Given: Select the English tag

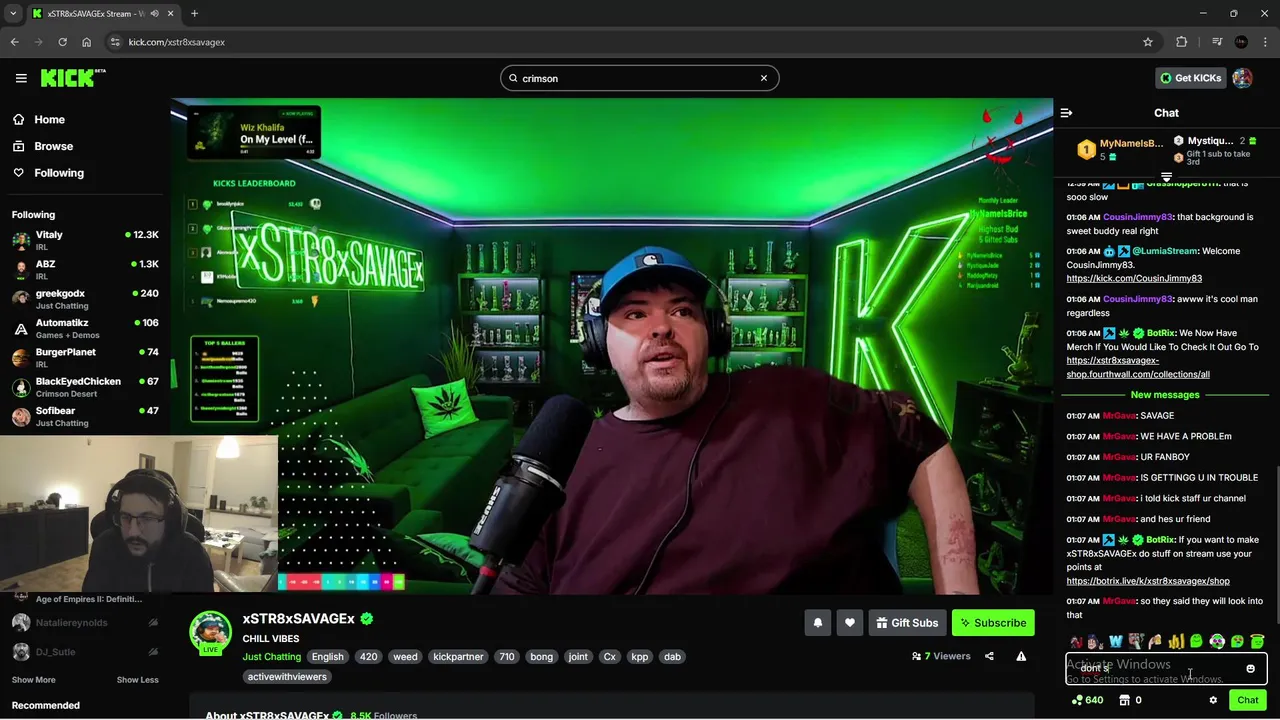Looking at the screenshot, I should tap(327, 657).
